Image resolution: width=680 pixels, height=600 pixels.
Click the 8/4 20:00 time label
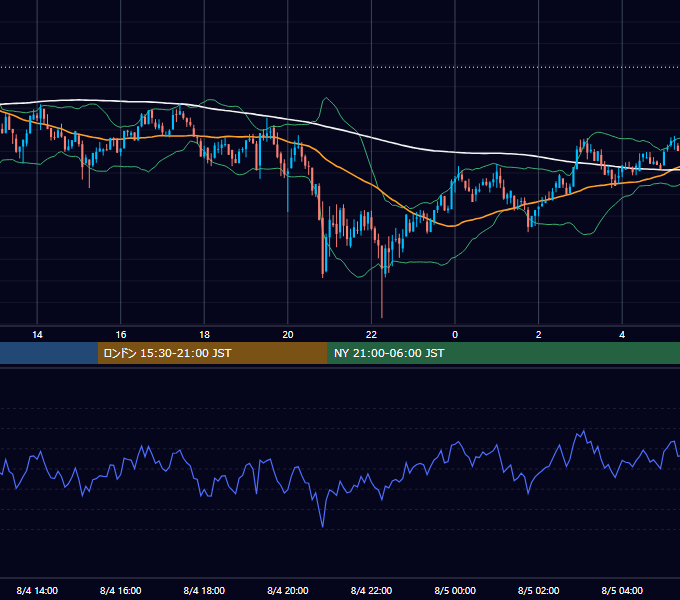click(x=288, y=590)
